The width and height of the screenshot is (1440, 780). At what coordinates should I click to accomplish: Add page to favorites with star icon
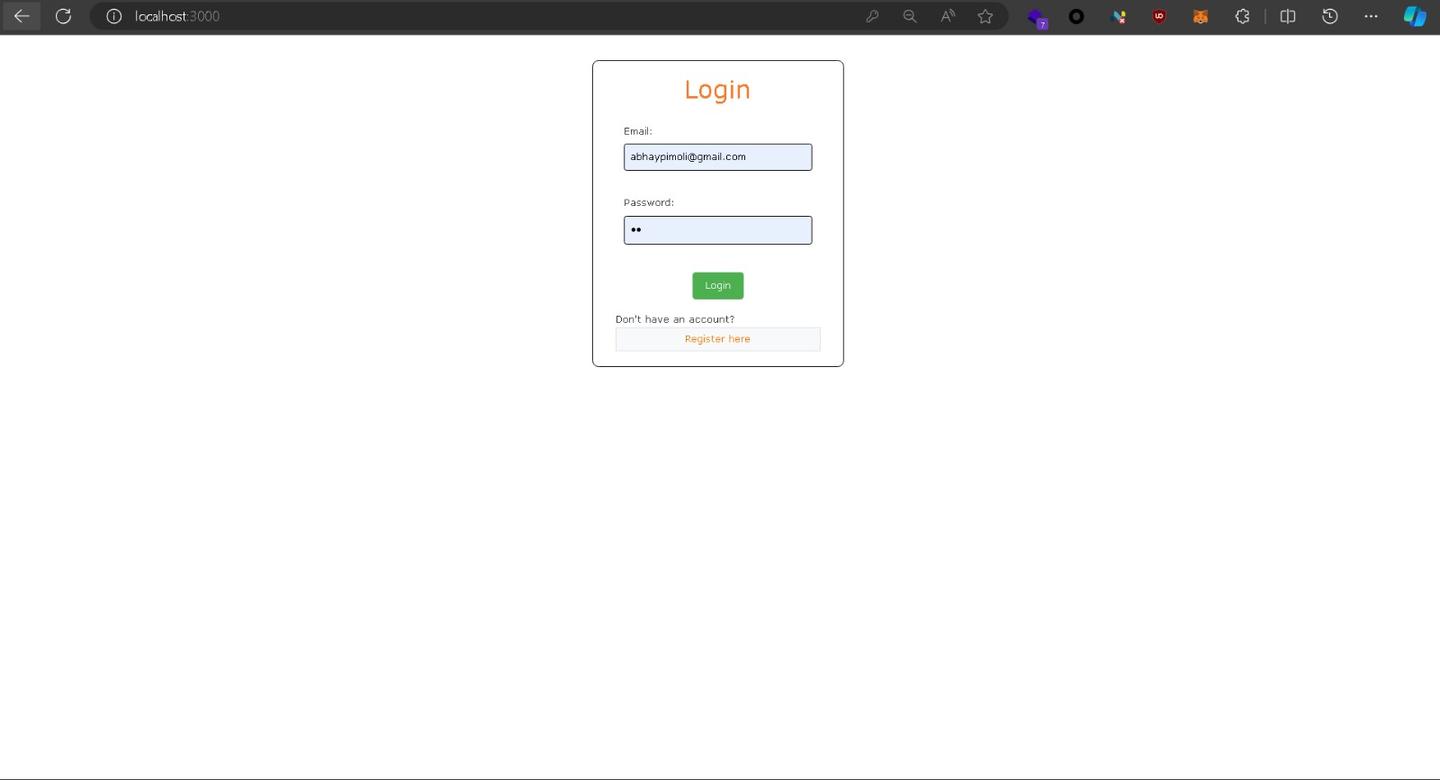click(x=985, y=16)
